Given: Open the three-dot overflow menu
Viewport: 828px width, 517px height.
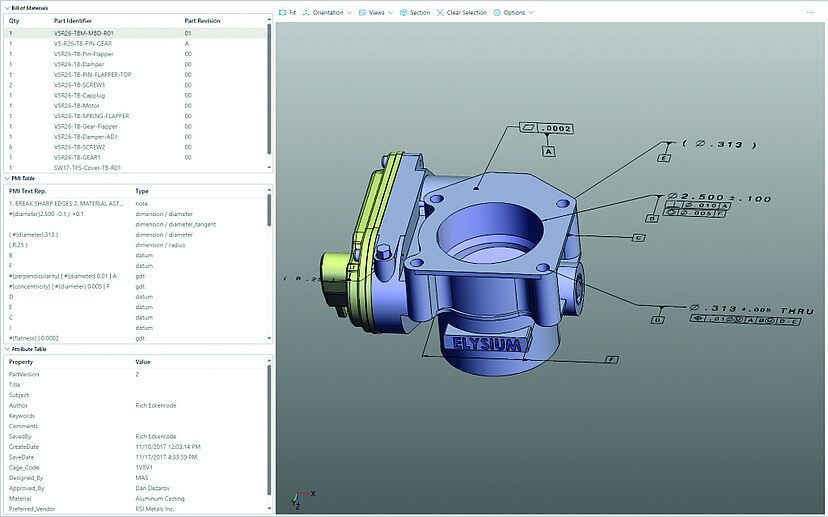Looking at the screenshot, I should coord(810,12).
